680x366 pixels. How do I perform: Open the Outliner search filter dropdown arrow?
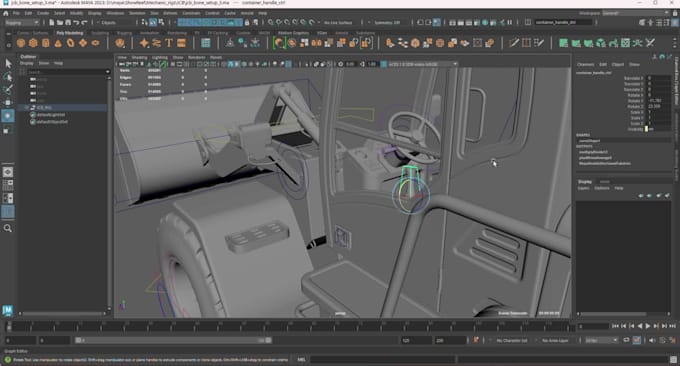coord(108,72)
